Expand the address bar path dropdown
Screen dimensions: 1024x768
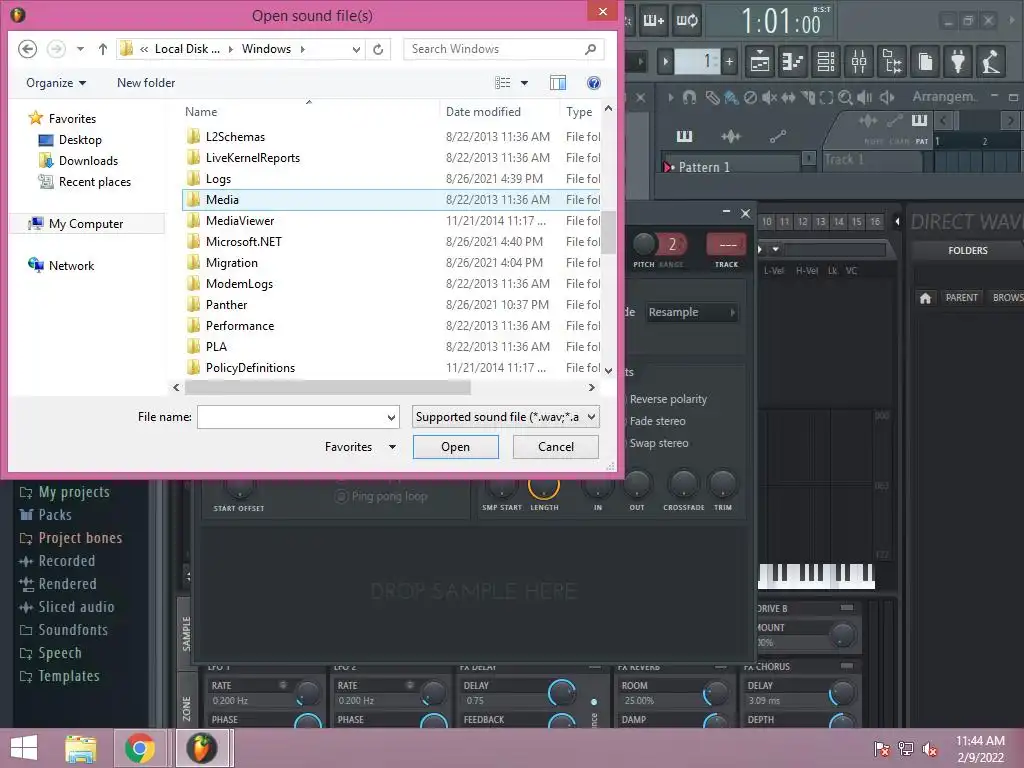[356, 50]
